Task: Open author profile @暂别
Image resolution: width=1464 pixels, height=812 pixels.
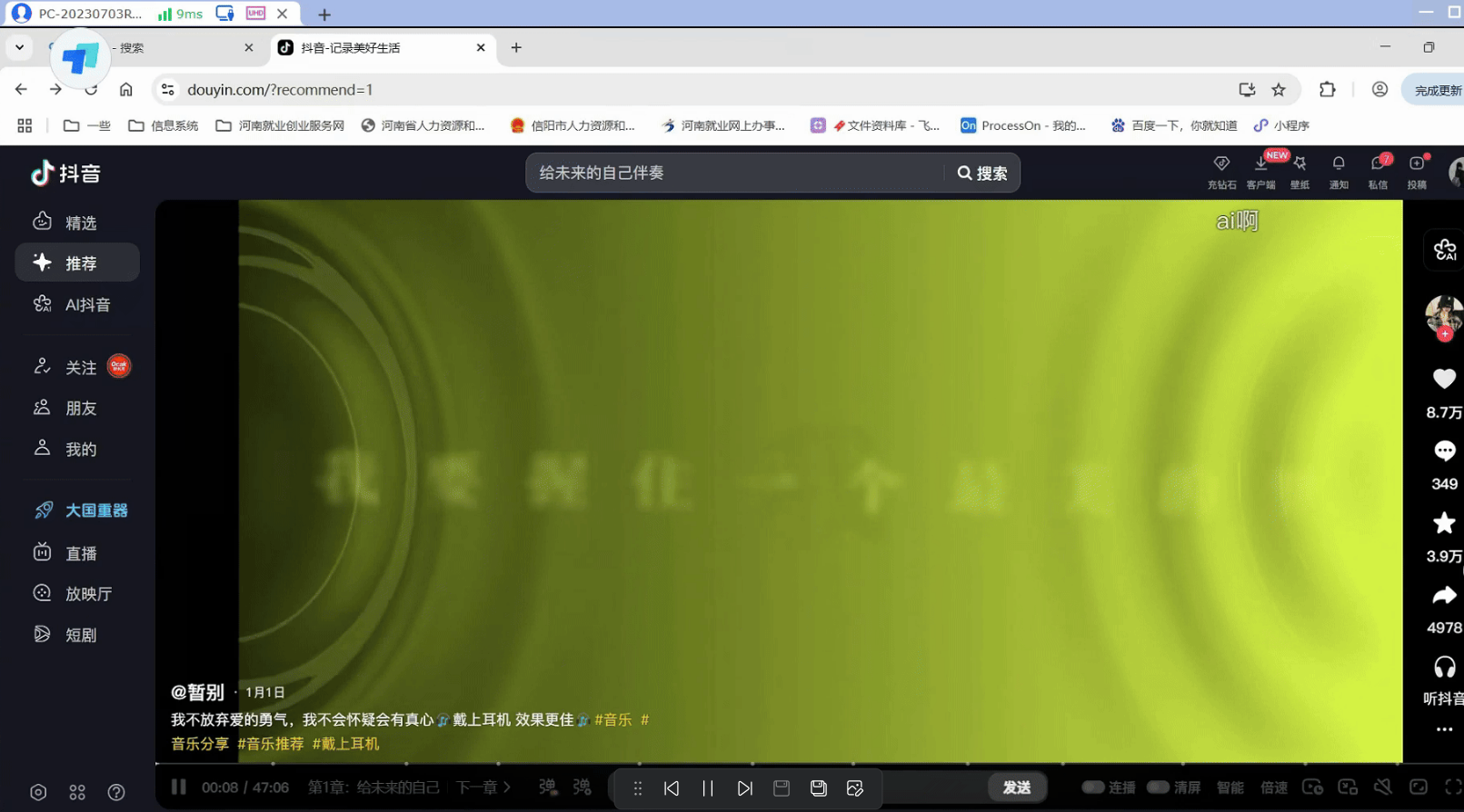Action: click(197, 692)
